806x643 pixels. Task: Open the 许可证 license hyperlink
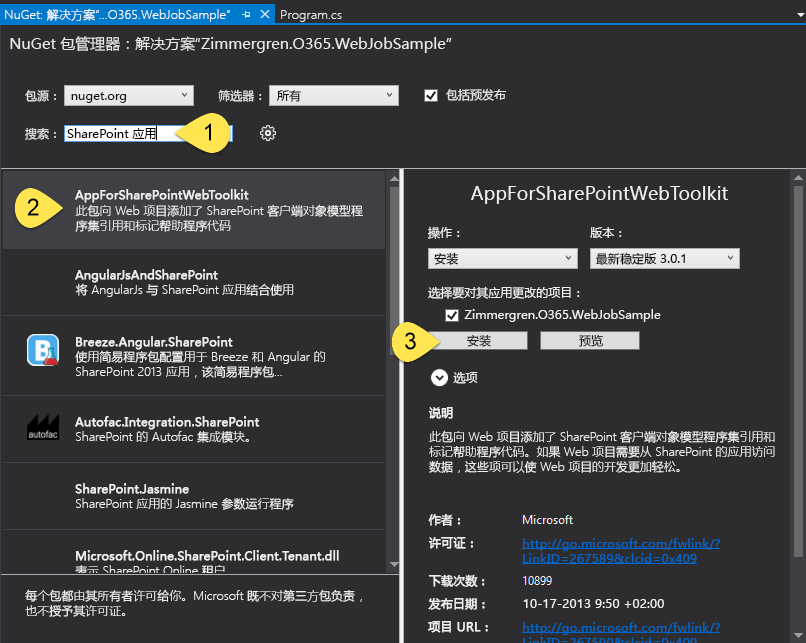621,549
